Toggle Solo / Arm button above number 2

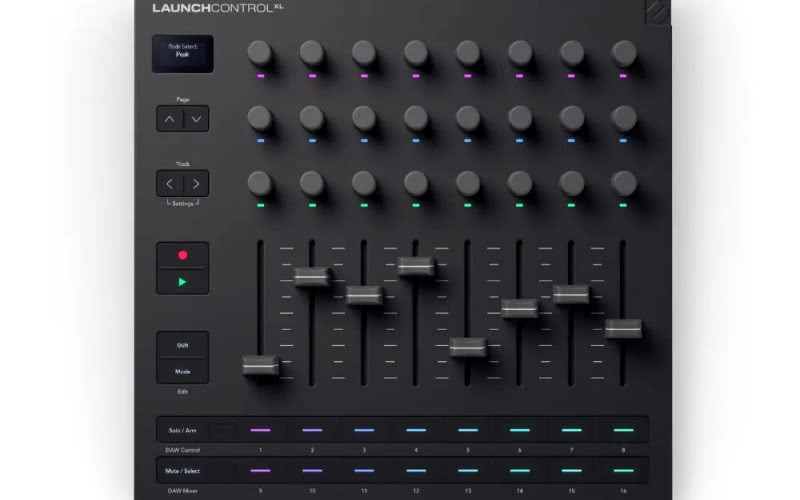312,430
